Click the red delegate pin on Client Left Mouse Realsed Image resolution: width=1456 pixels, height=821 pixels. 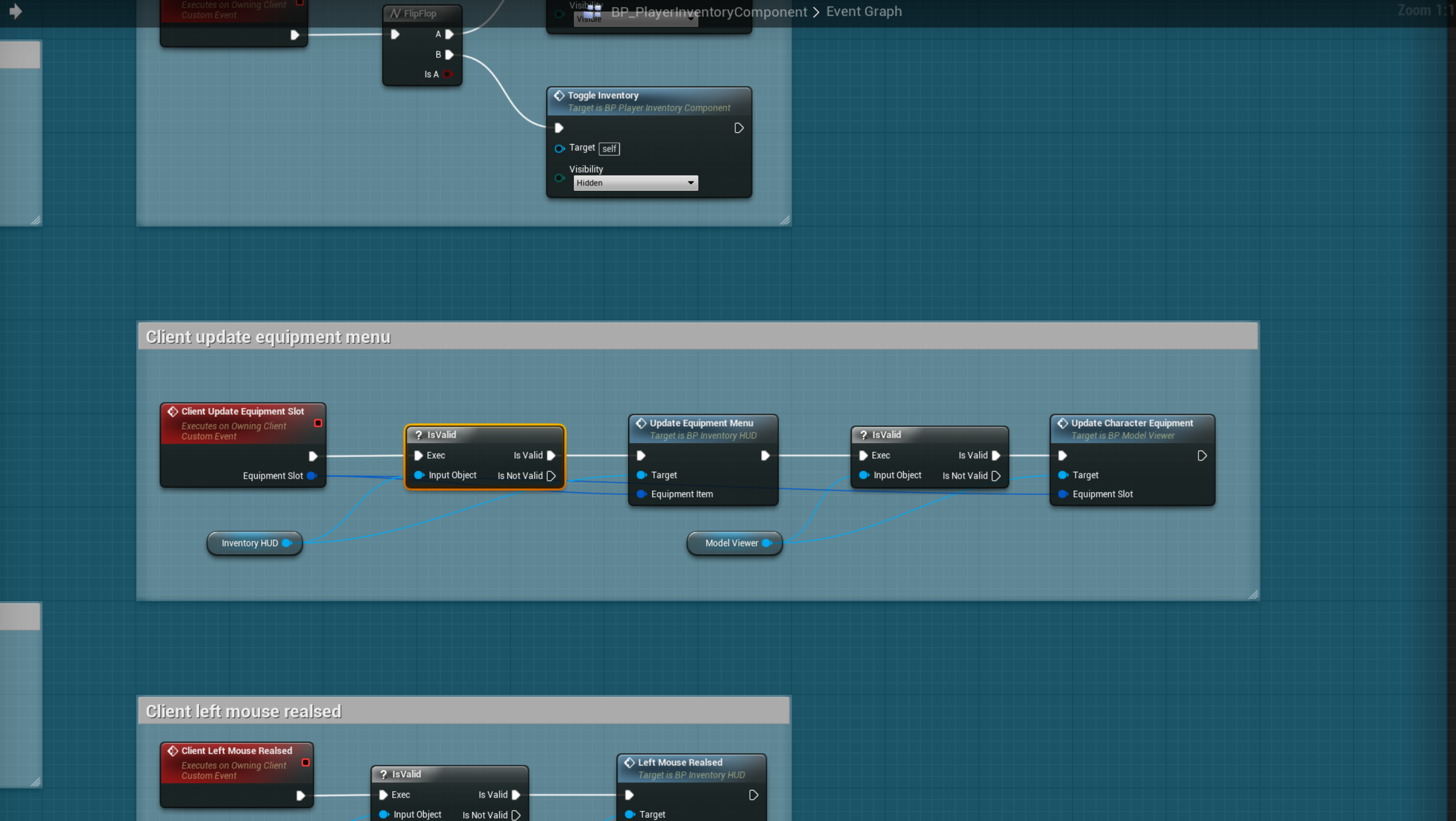(306, 762)
